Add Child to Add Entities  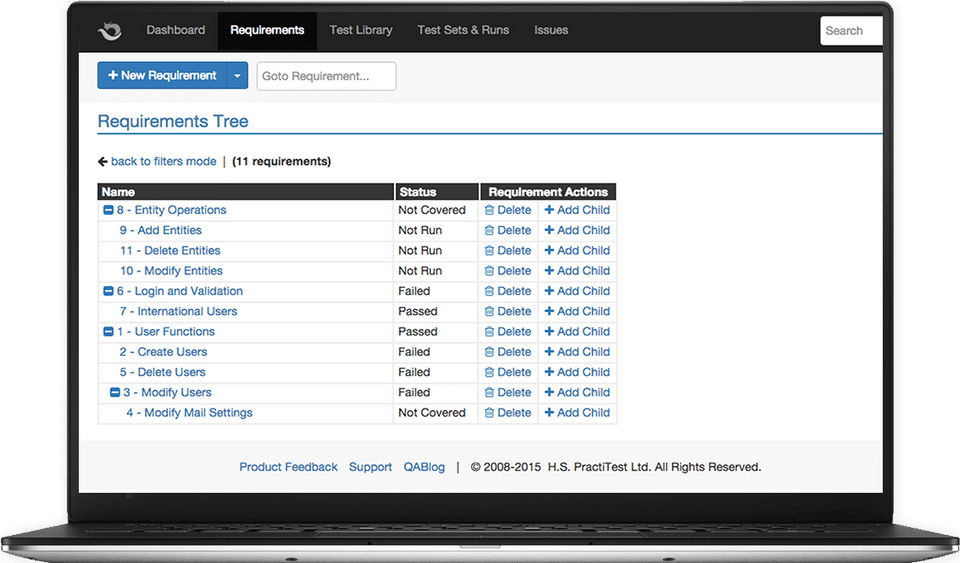click(577, 230)
